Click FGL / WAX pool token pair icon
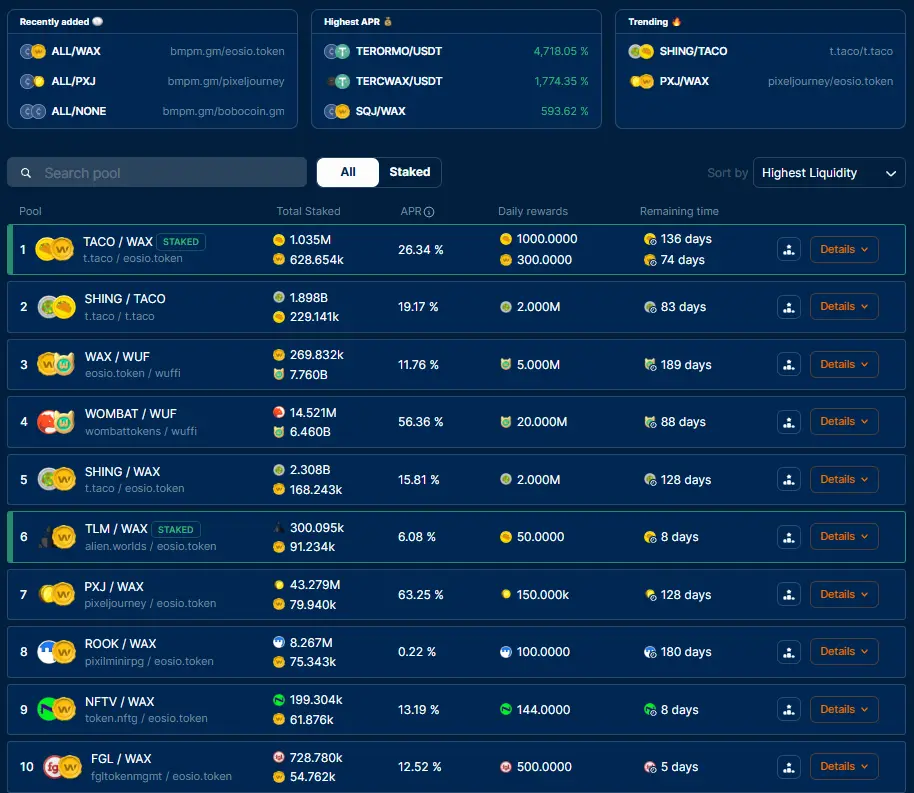The width and height of the screenshot is (914, 793). click(62, 766)
